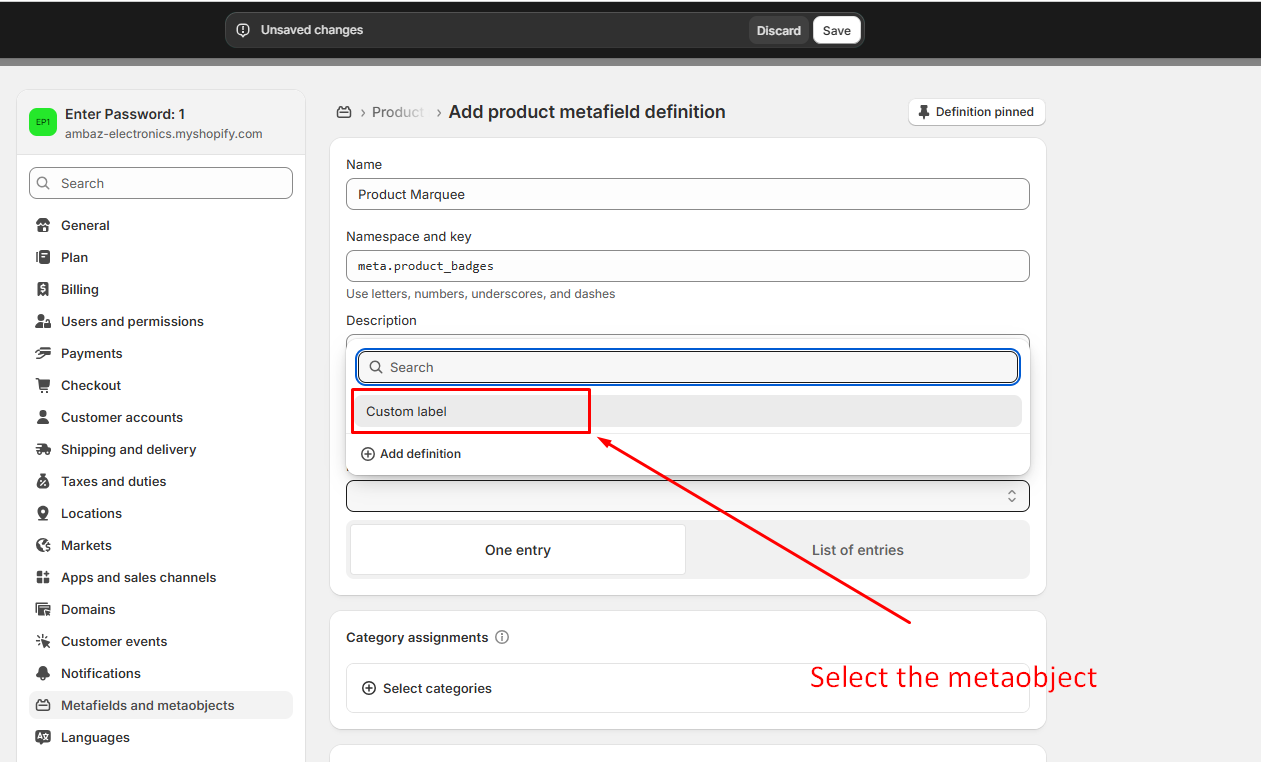Choose Custom label from the list
Image resolution: width=1261 pixels, height=762 pixels.
tap(406, 411)
